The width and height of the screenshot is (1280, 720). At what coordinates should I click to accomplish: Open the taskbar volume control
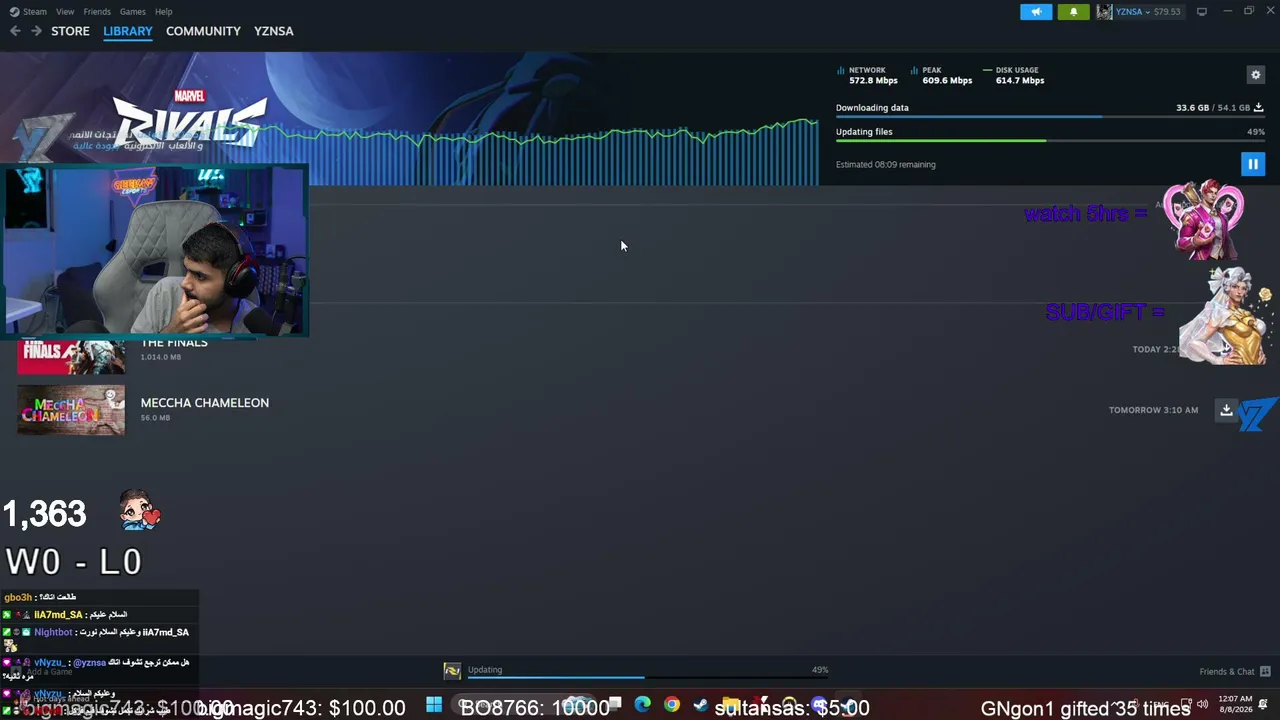[1202, 705]
